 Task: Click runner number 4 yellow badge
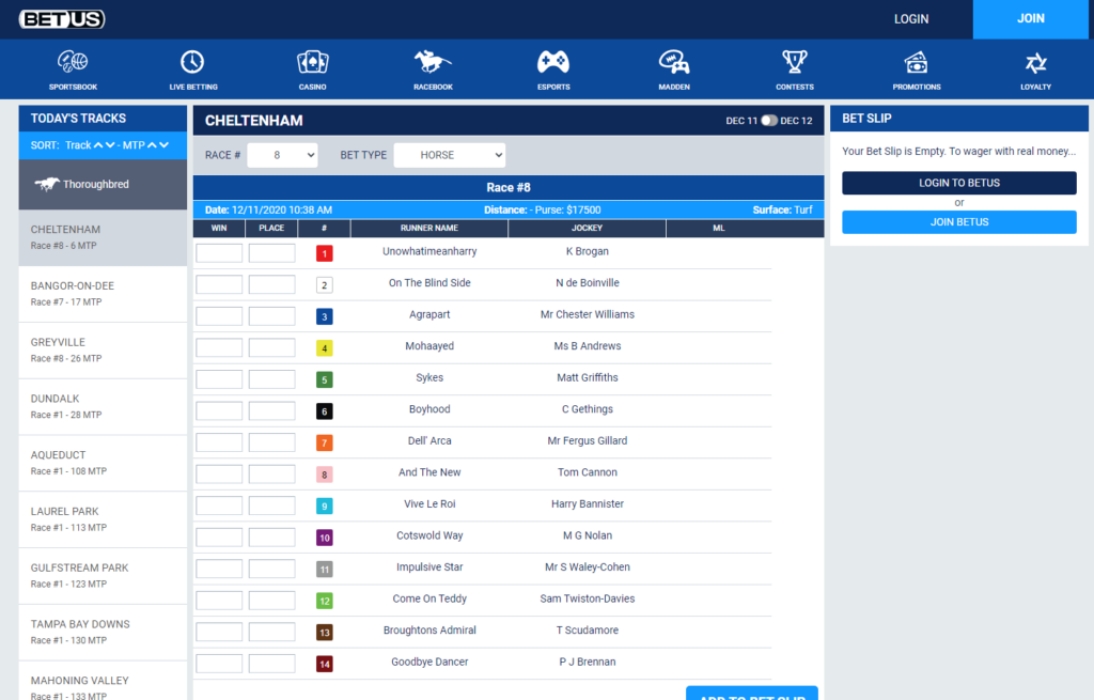[324, 348]
